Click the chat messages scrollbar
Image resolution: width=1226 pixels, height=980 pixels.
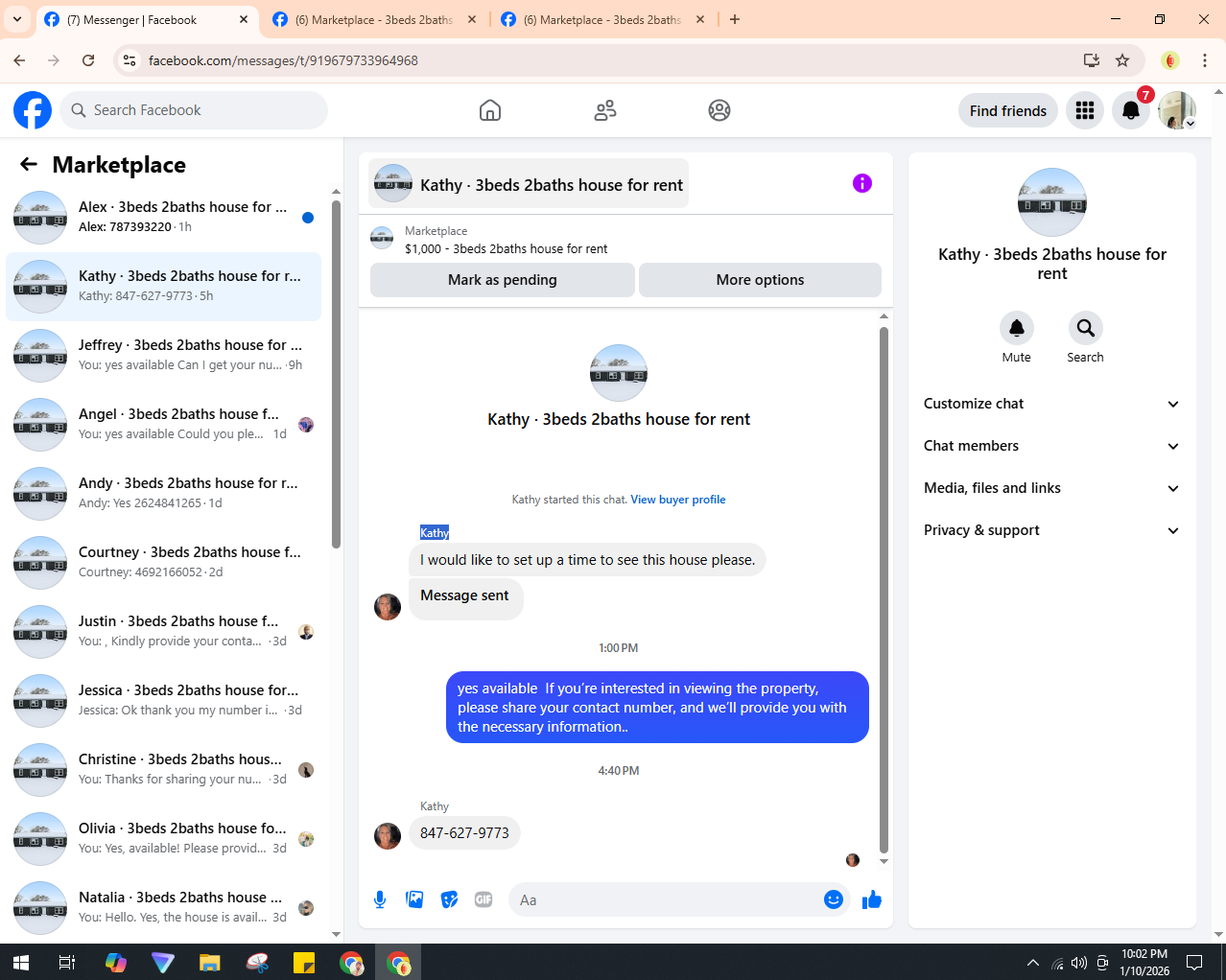coord(884,590)
